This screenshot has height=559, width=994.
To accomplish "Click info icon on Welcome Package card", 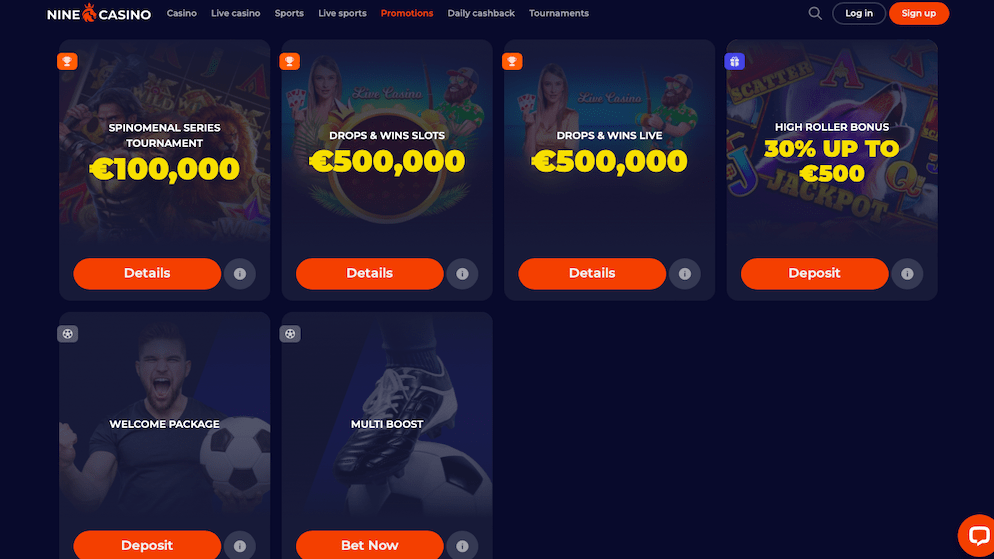I will click(240, 546).
